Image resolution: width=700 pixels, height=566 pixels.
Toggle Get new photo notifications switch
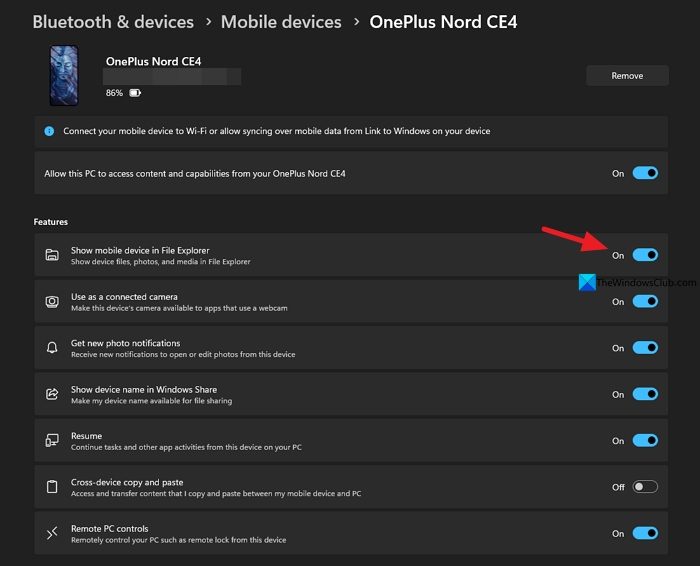coord(645,348)
